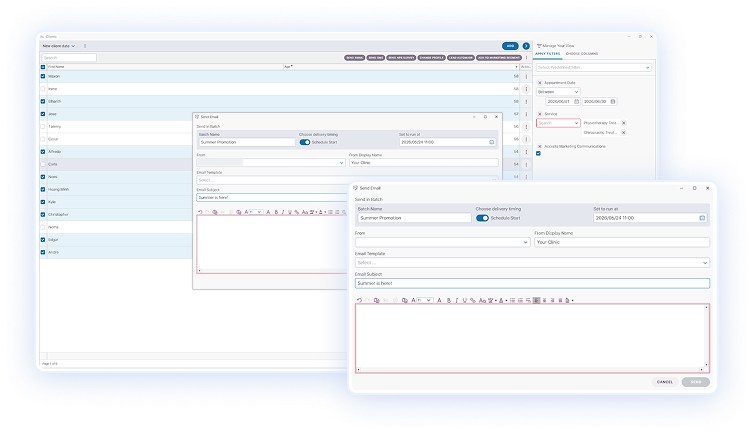The height and width of the screenshot is (433, 753).
Task: Check the box next to Irene
Action: 42,89
